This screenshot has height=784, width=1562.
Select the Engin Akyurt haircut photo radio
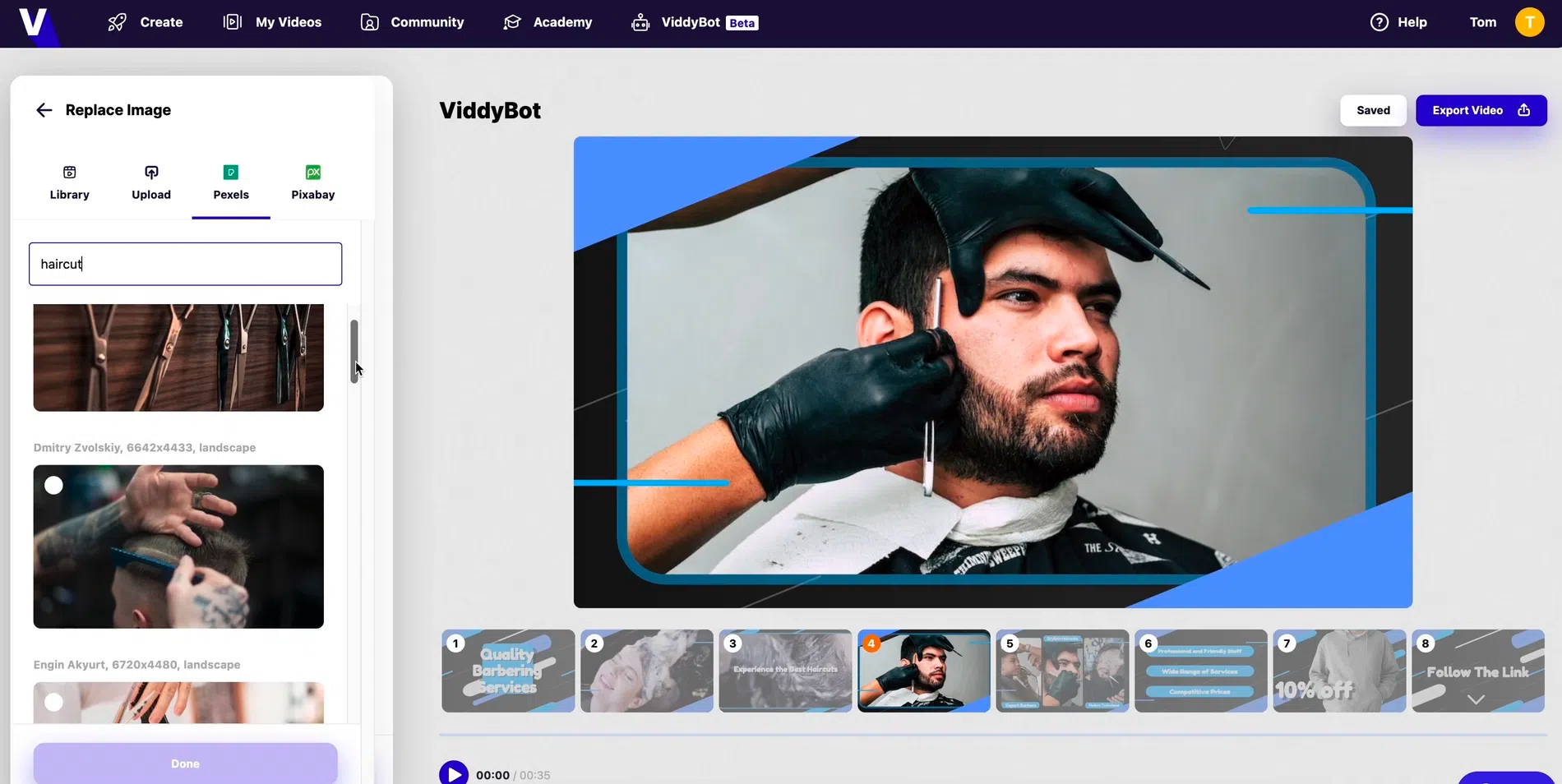53,486
